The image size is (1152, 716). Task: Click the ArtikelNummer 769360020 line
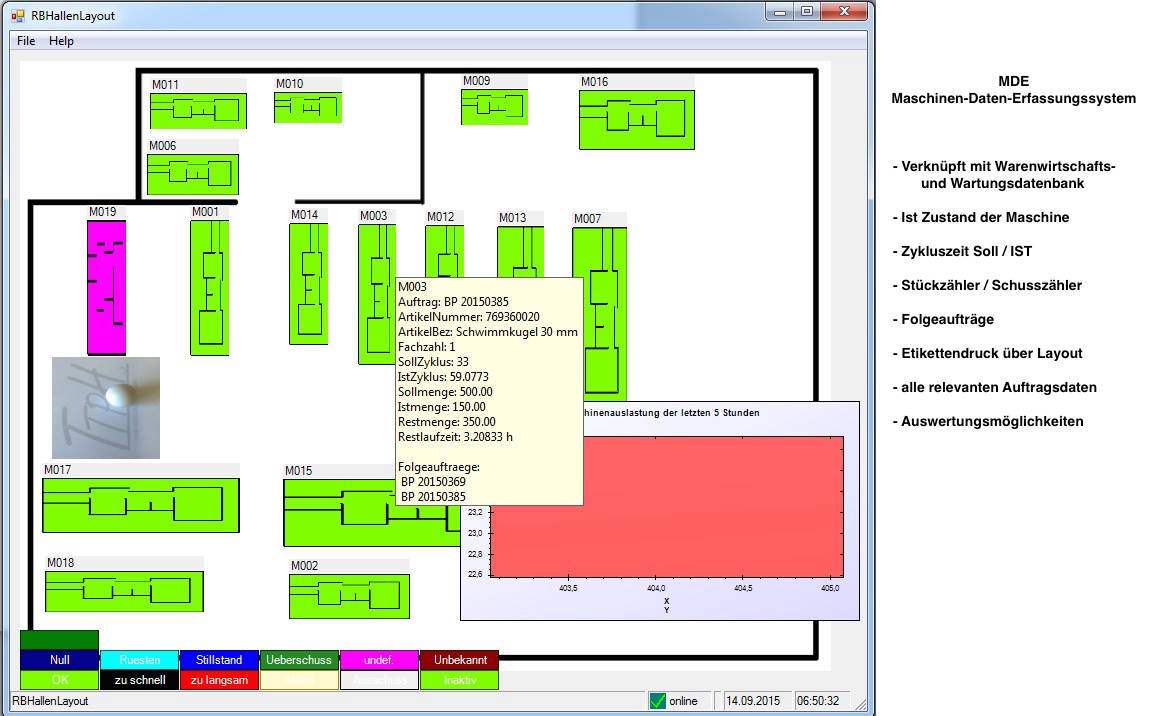coord(469,317)
